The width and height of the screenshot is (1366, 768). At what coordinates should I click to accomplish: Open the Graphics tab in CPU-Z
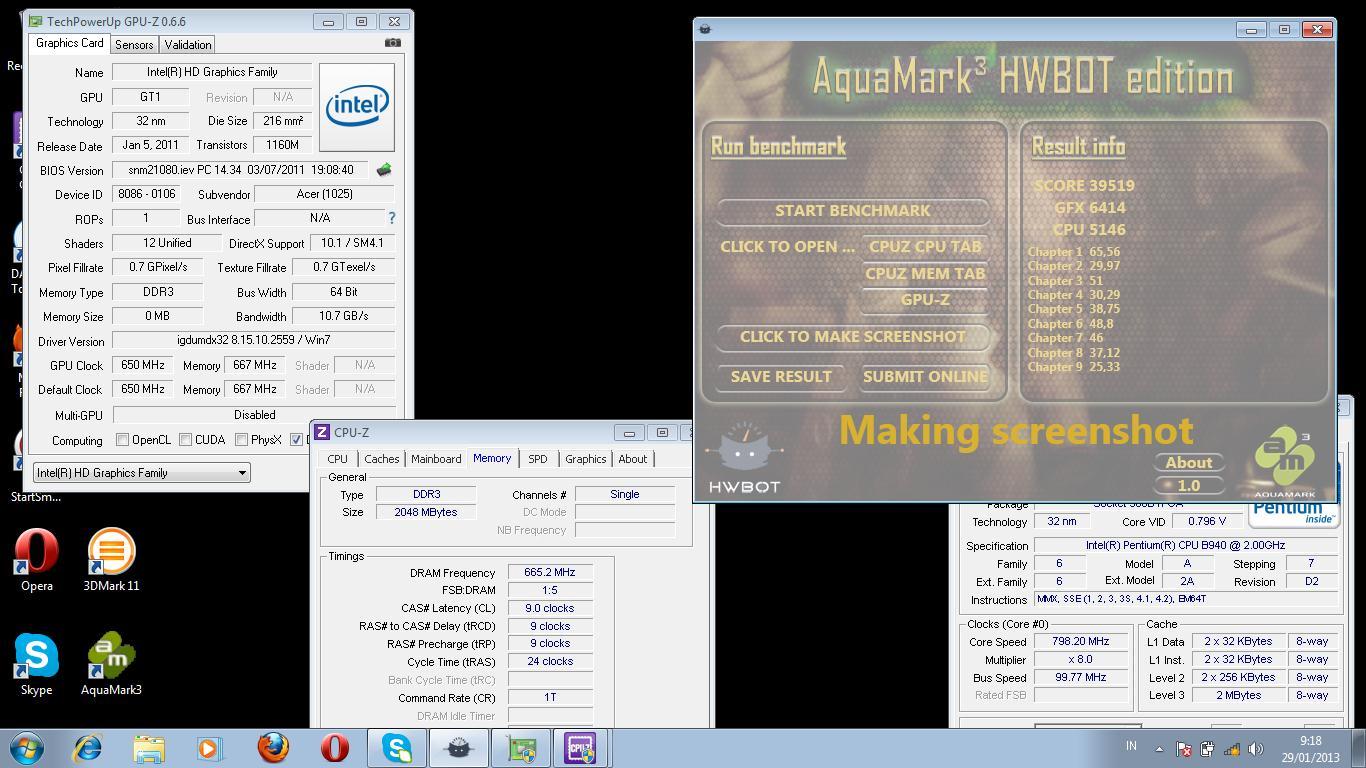[x=586, y=459]
